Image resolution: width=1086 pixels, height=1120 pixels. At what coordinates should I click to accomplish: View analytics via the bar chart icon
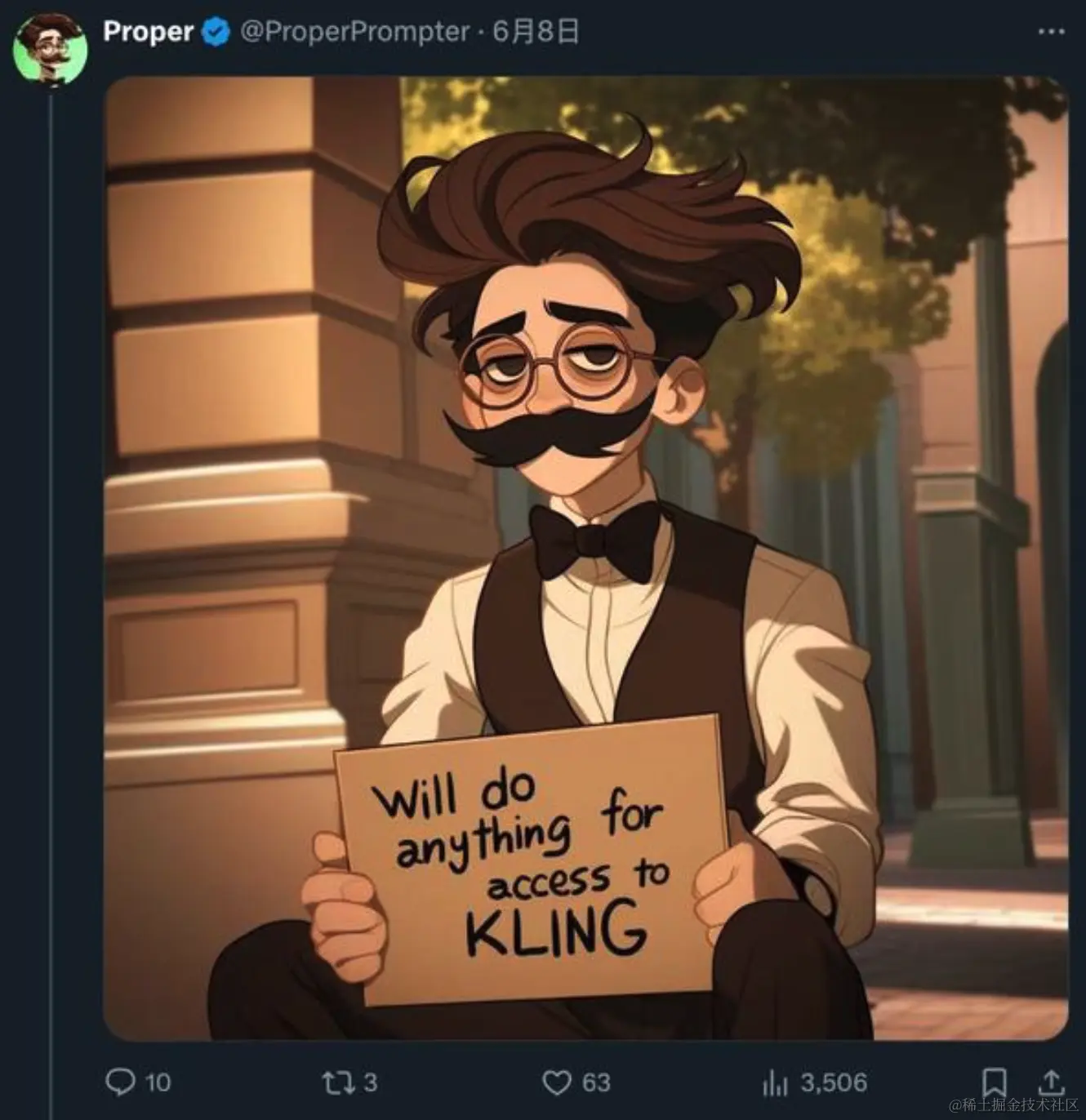(775, 1083)
